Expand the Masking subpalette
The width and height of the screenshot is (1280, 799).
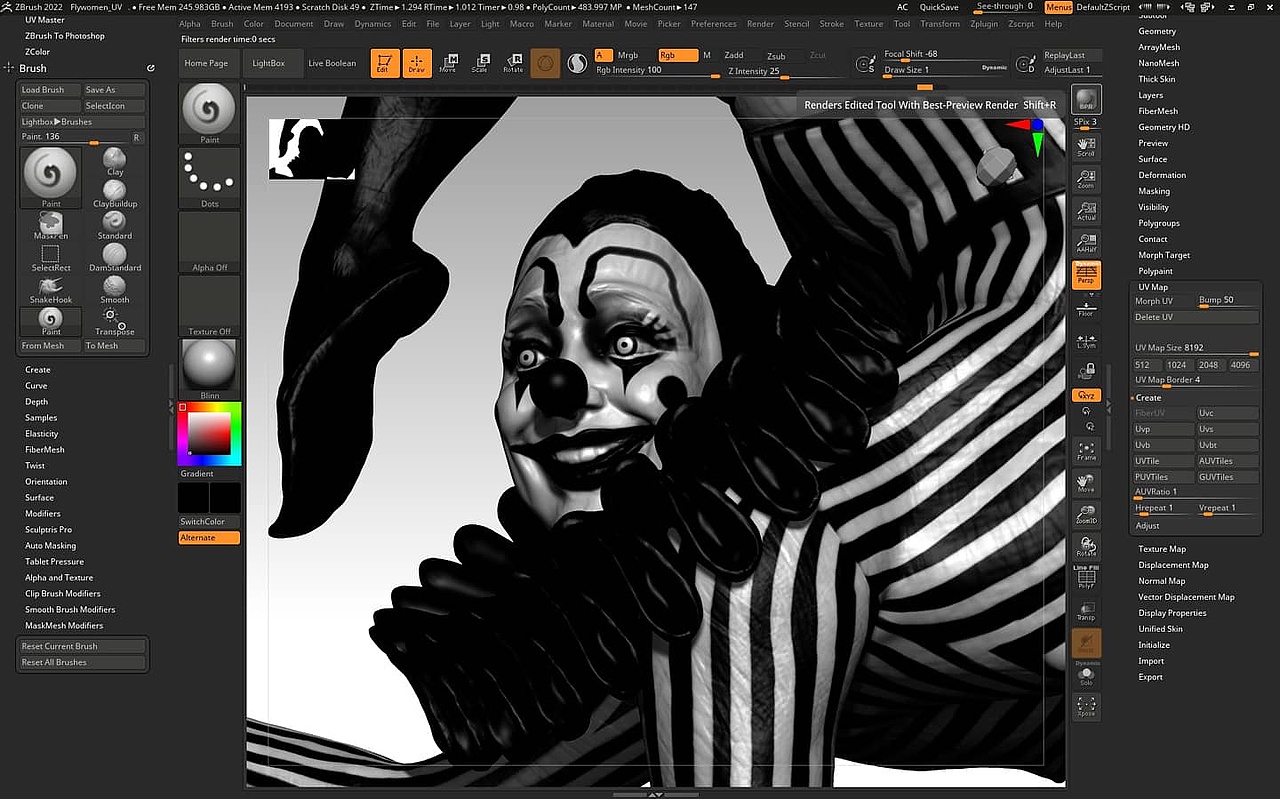click(1153, 191)
